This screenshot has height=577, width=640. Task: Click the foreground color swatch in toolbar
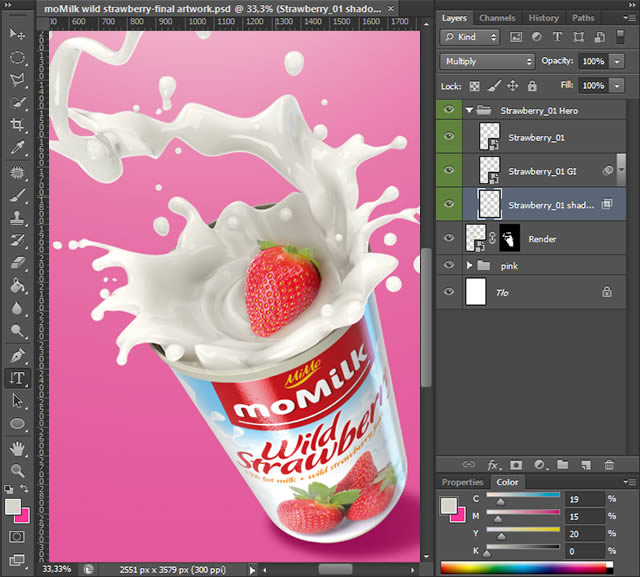point(13,506)
